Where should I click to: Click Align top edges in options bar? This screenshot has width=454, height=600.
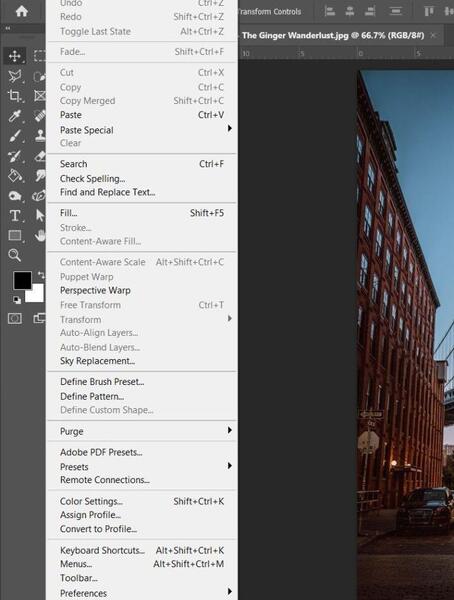429,11
